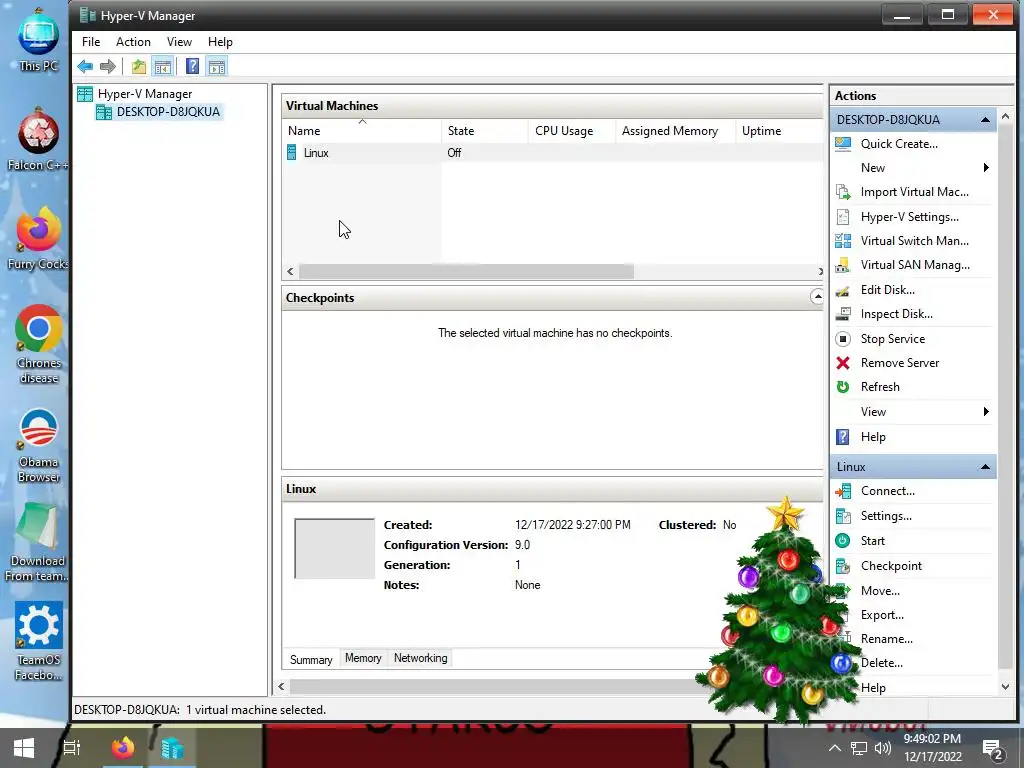The height and width of the screenshot is (768, 1024).
Task: Collapse the Linux actions section
Action: (x=985, y=467)
